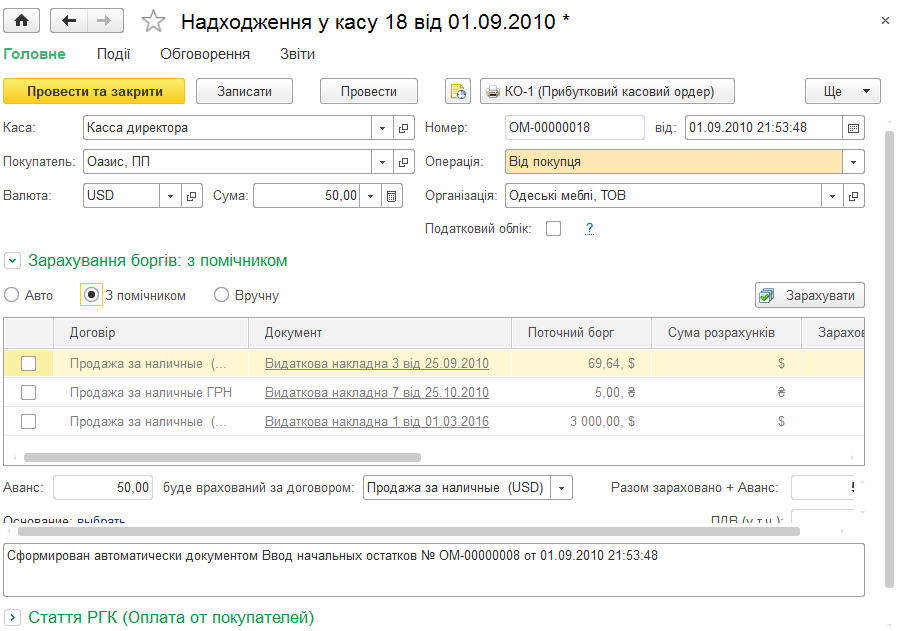The height and width of the screenshot is (631, 899).
Task: Switch to the Звіти tab
Action: pyautogui.click(x=297, y=54)
